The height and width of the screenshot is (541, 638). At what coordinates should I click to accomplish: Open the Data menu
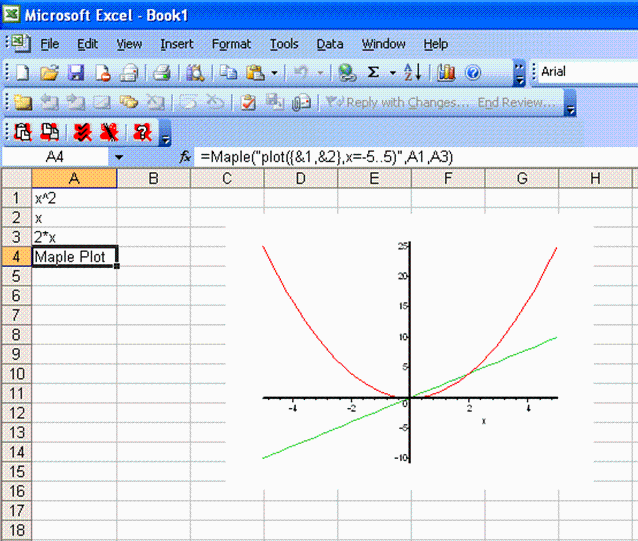click(x=330, y=44)
